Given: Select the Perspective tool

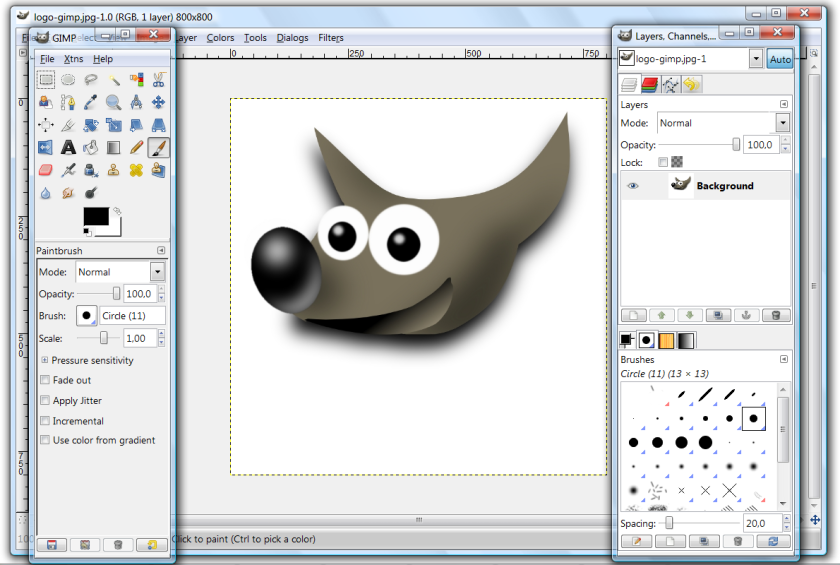Looking at the screenshot, I should click(159, 125).
